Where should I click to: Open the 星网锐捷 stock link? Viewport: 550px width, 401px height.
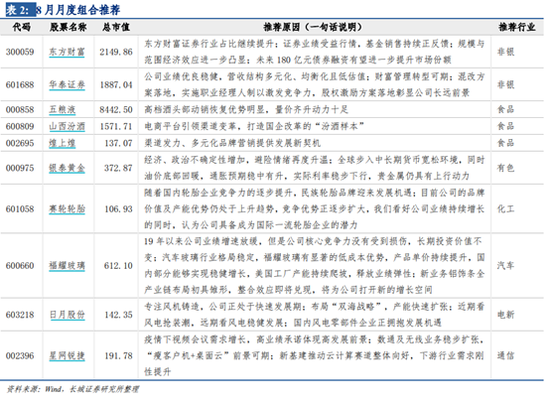click(67, 356)
